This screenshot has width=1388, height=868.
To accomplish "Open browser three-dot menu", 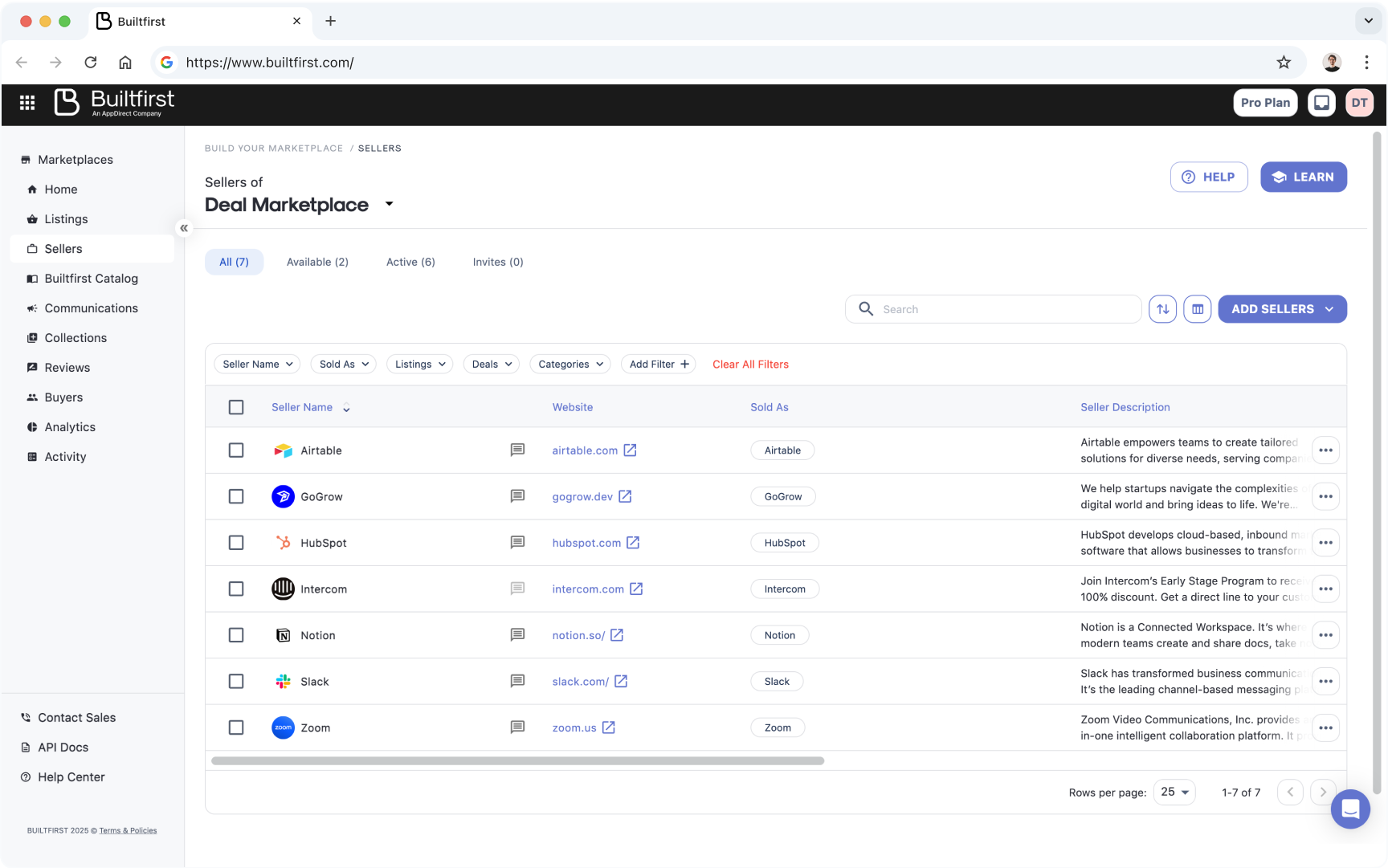I will (1366, 63).
